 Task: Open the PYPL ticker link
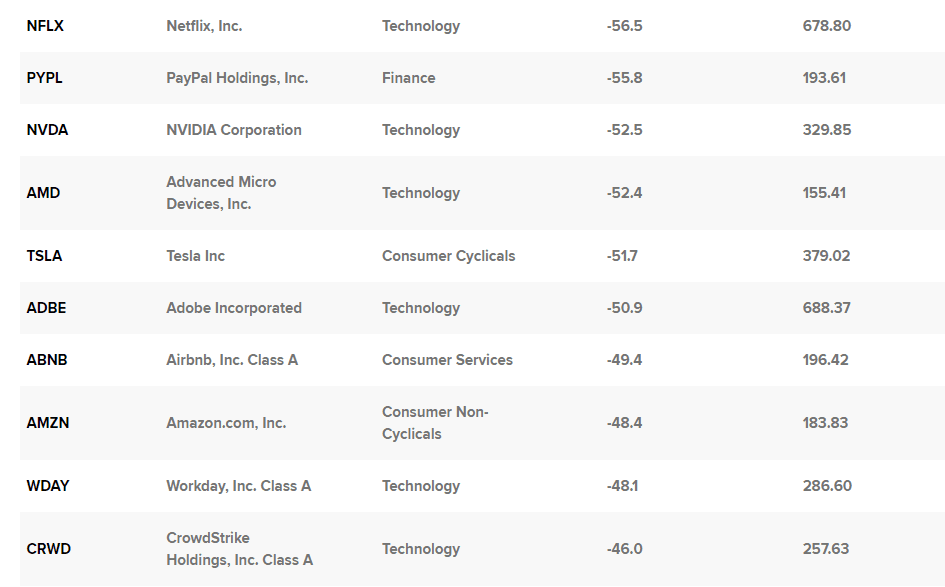point(44,78)
